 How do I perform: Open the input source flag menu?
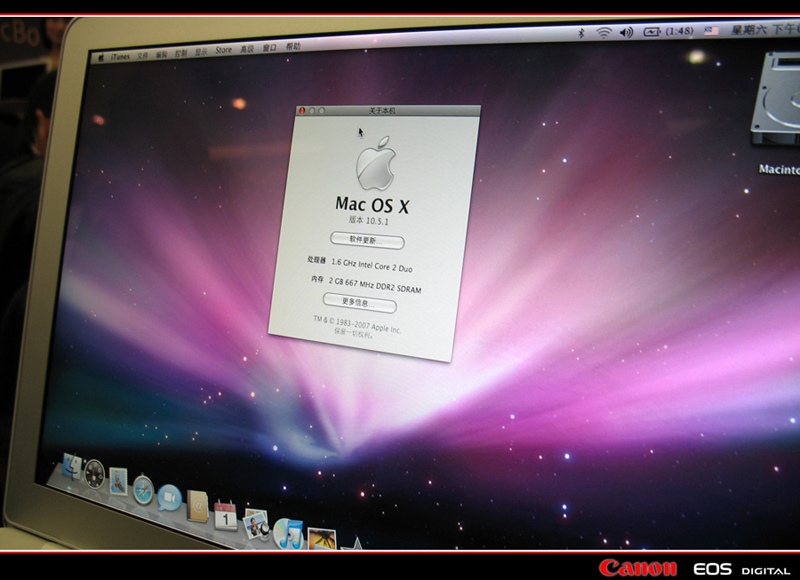711,31
